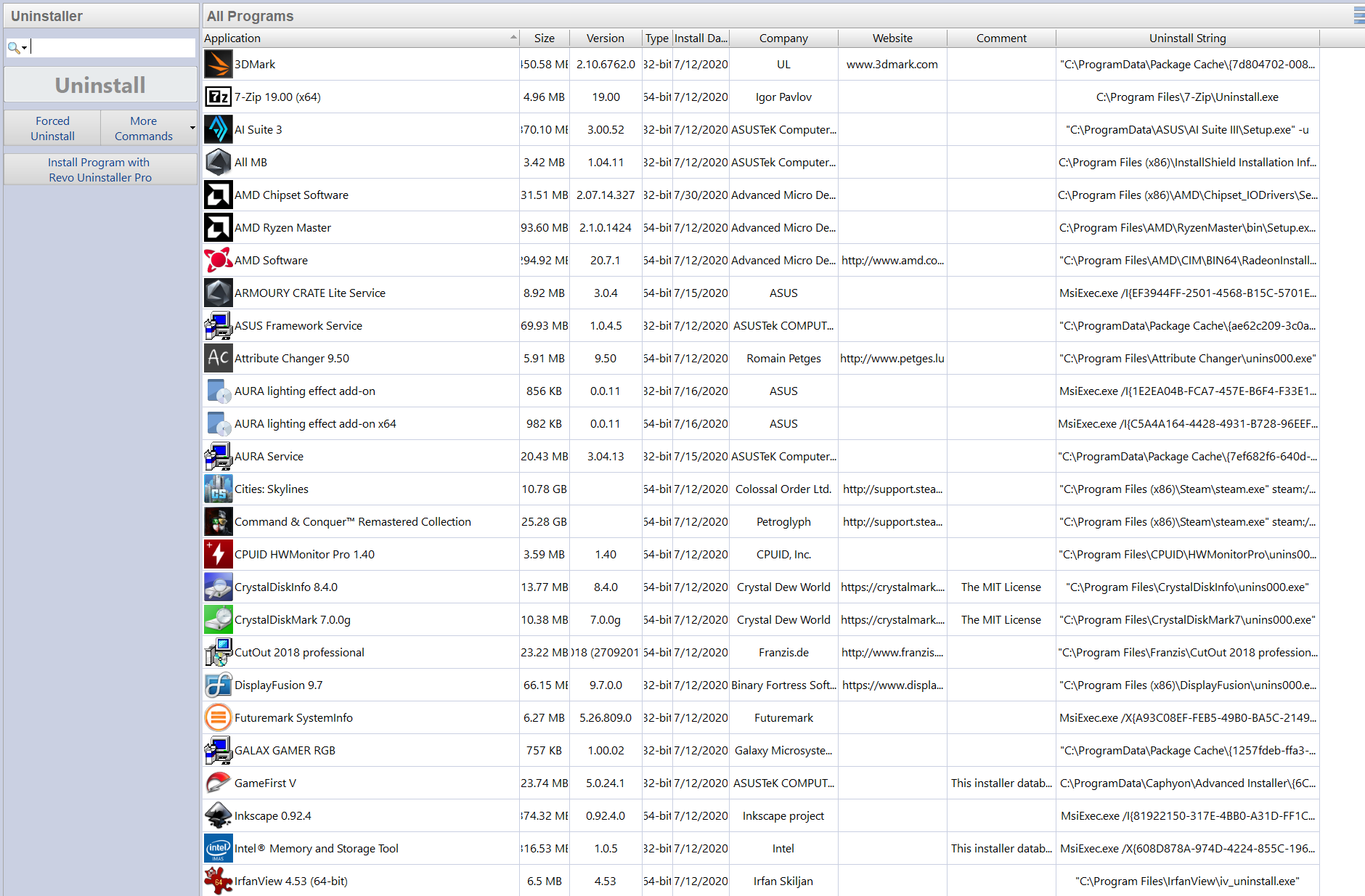The image size is (1365, 896).
Task: Select the CPUID, Inc. company cell
Action: [x=783, y=554]
